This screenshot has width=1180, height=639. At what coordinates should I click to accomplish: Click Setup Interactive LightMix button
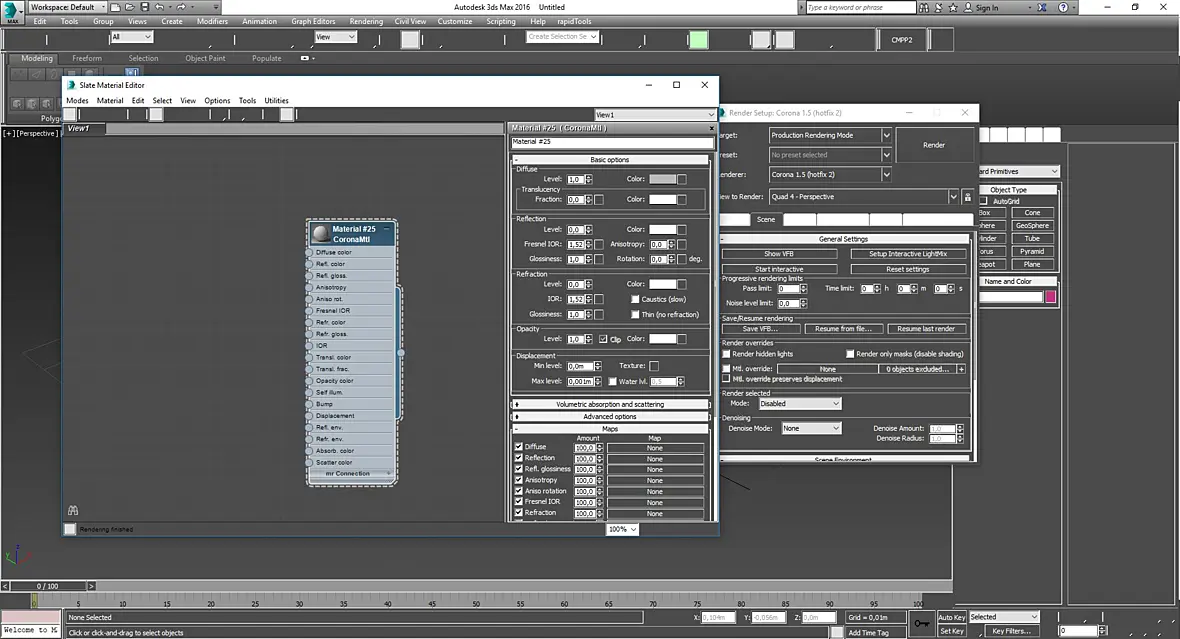coord(908,254)
